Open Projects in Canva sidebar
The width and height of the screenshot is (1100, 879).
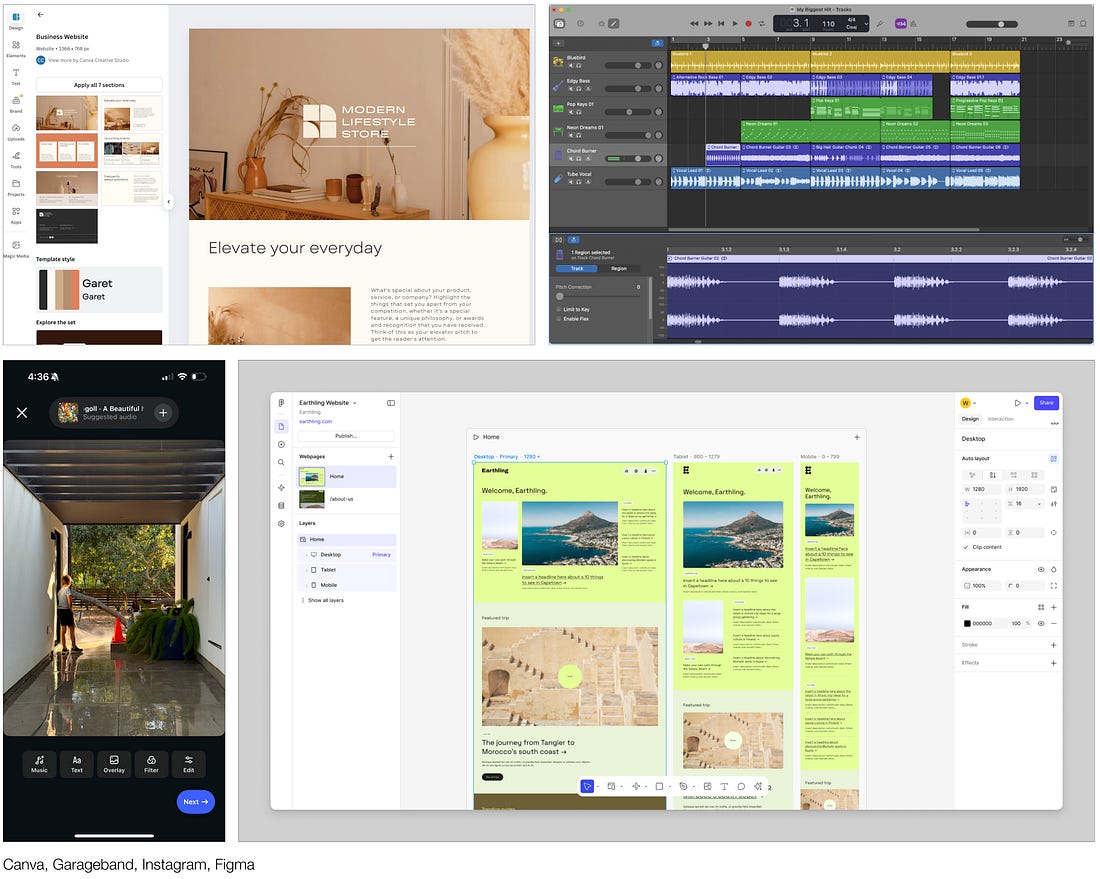click(x=15, y=187)
